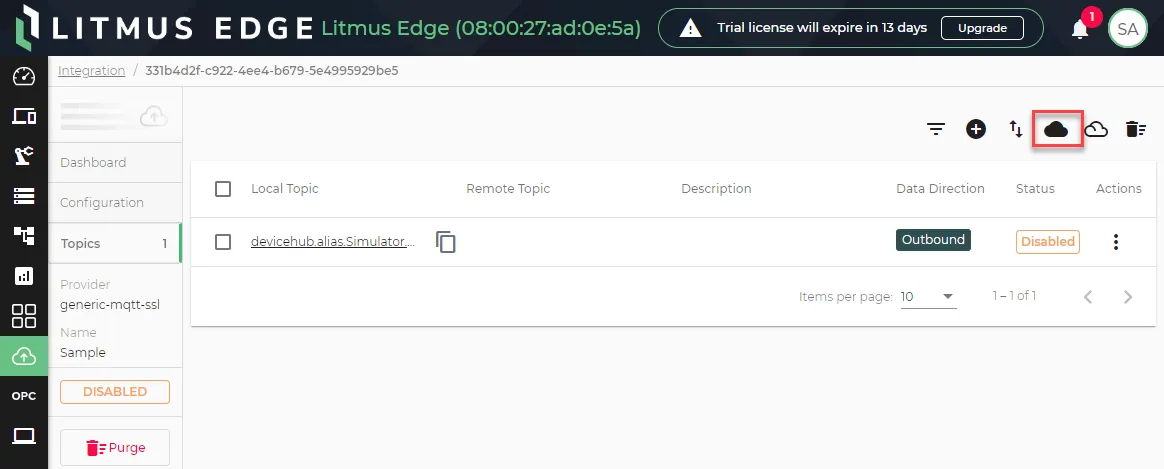Select the Integration cloud-upload sidebar icon
1164x469 pixels.
click(x=24, y=356)
